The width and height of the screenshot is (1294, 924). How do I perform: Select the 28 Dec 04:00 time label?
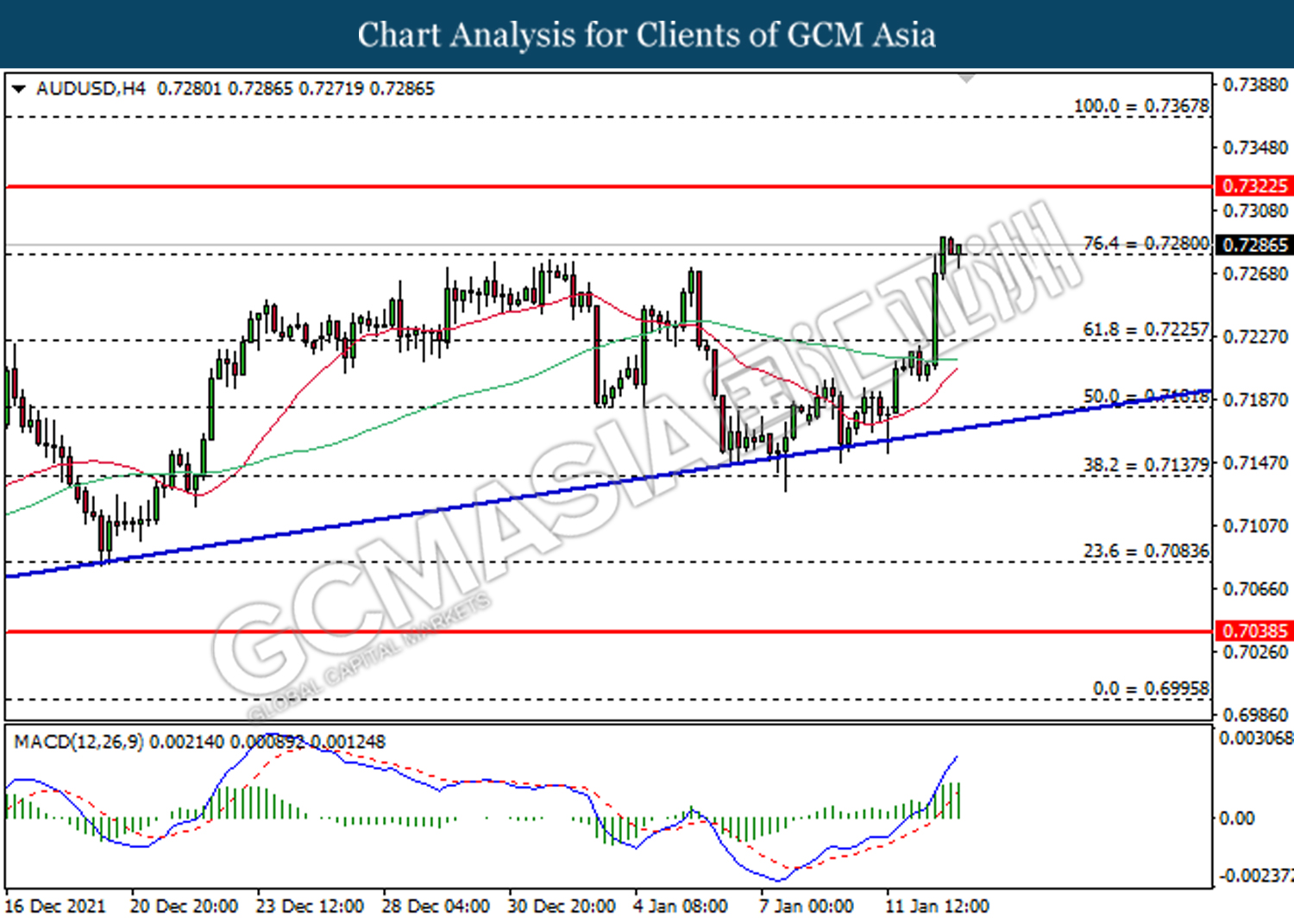coord(436,907)
